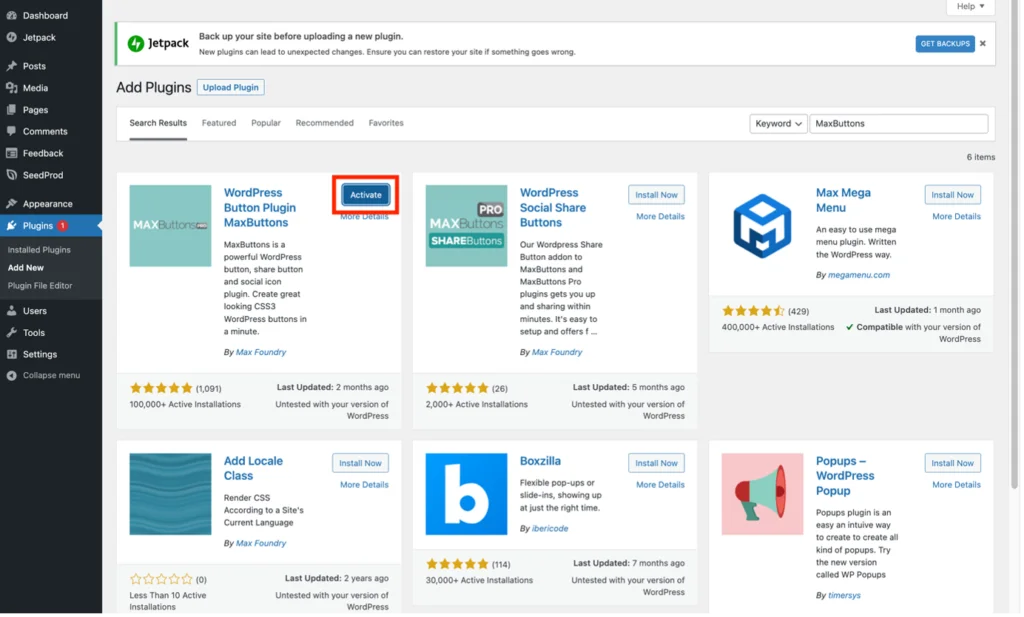Click the plugin search input field
The width and height of the screenshot is (1024, 617).
pos(901,123)
